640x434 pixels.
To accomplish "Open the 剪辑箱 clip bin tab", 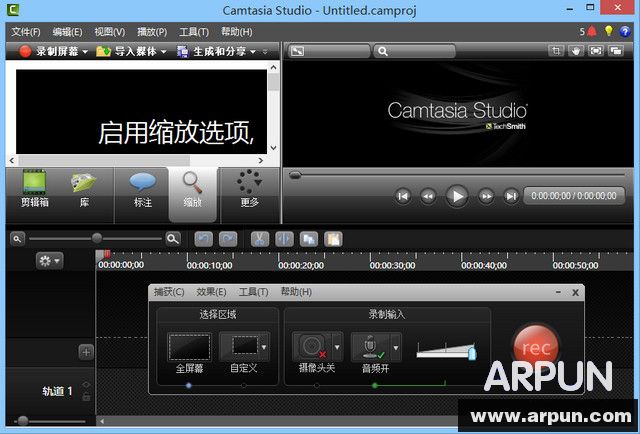I will click(x=34, y=189).
